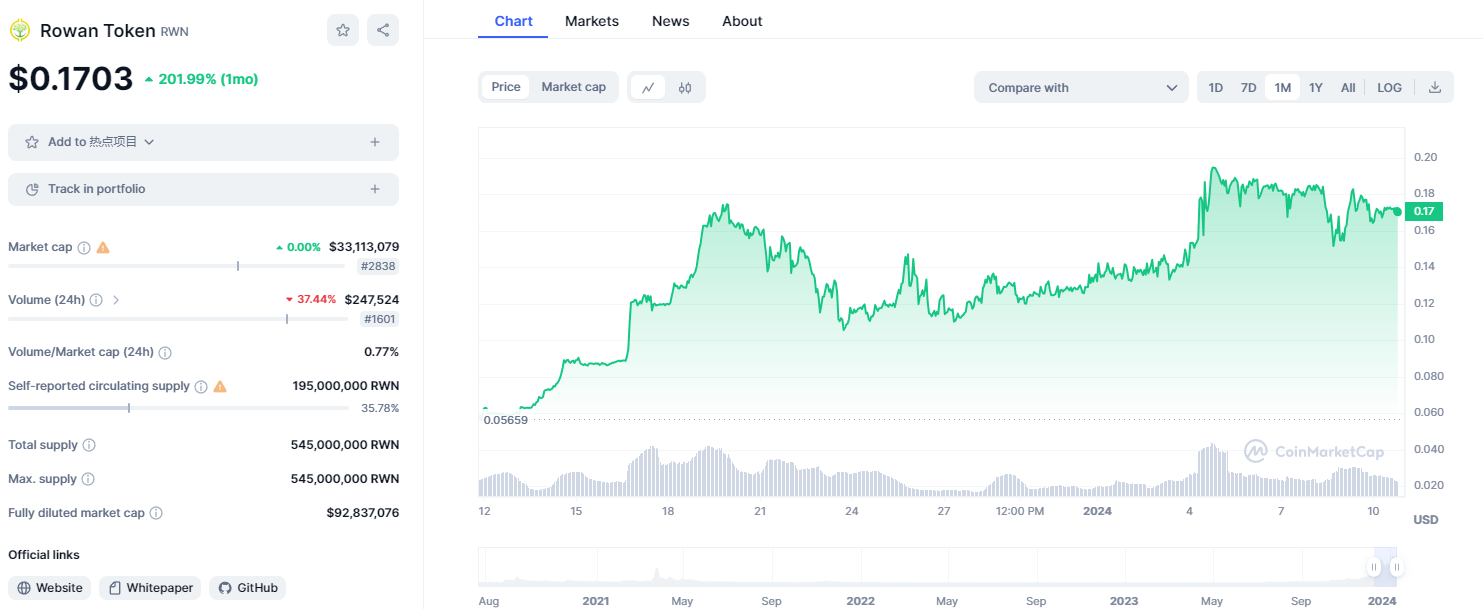Click the 35.78% supply percentage

tap(380, 408)
